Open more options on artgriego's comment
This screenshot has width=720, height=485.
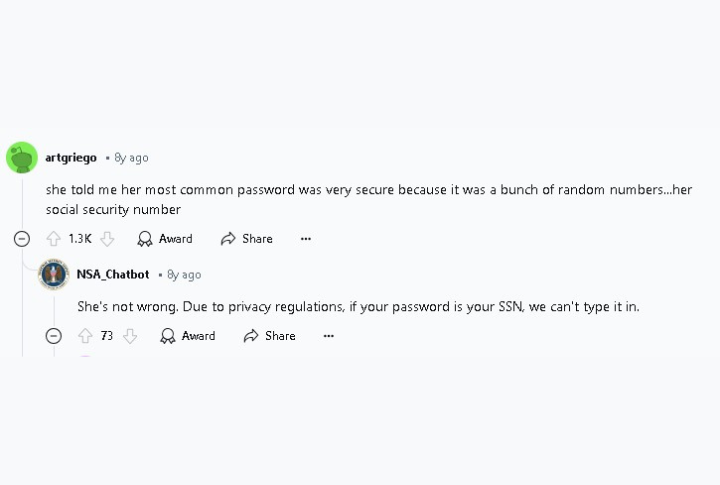pos(306,239)
